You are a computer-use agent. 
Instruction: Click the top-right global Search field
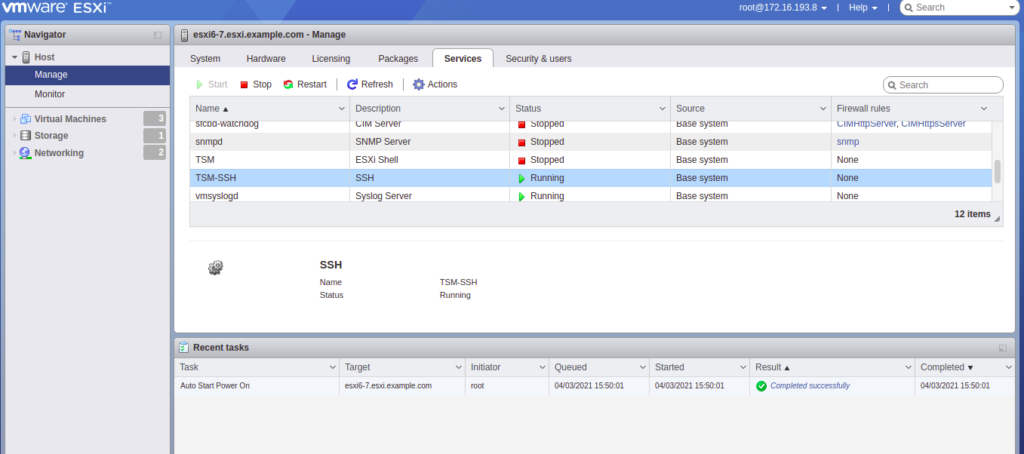point(959,8)
